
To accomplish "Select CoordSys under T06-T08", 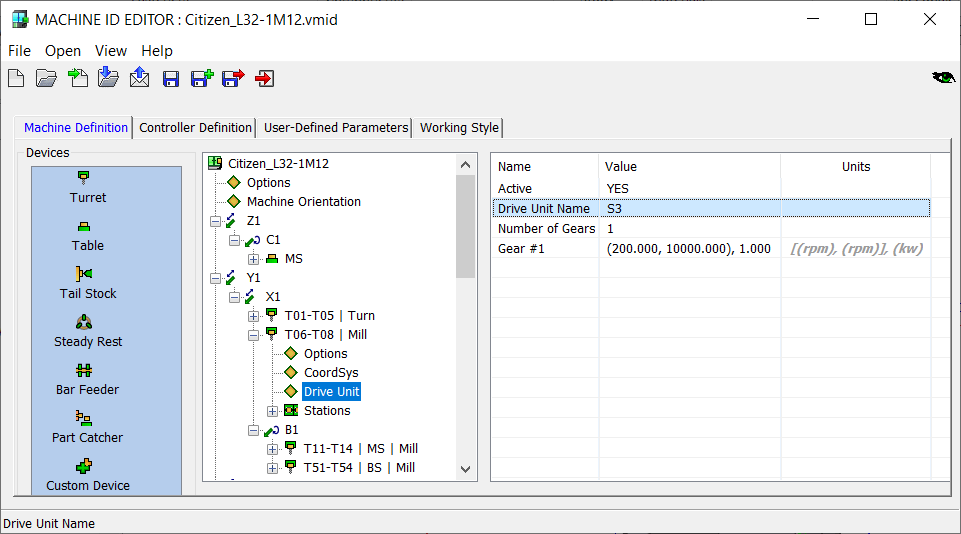I will click(x=331, y=373).
